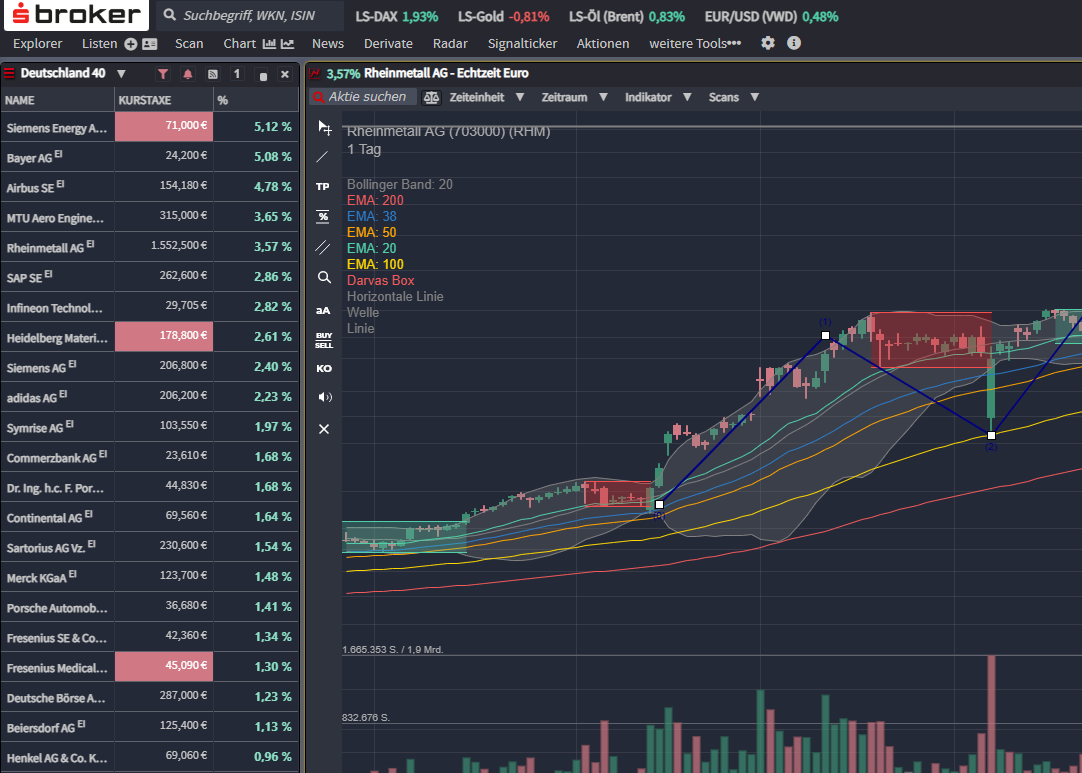This screenshot has height=773, width=1082.
Task: Sort list by NAME column header
Action: point(58,100)
